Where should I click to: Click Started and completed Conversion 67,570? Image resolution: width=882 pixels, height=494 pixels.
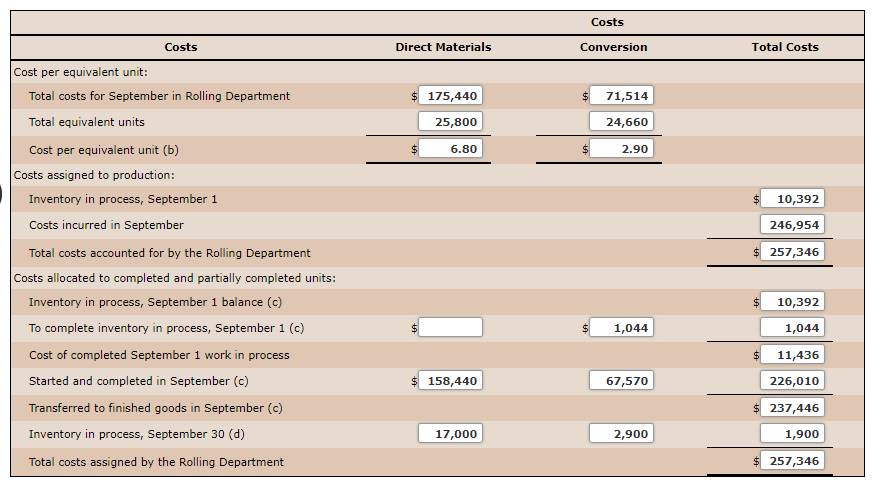621,381
